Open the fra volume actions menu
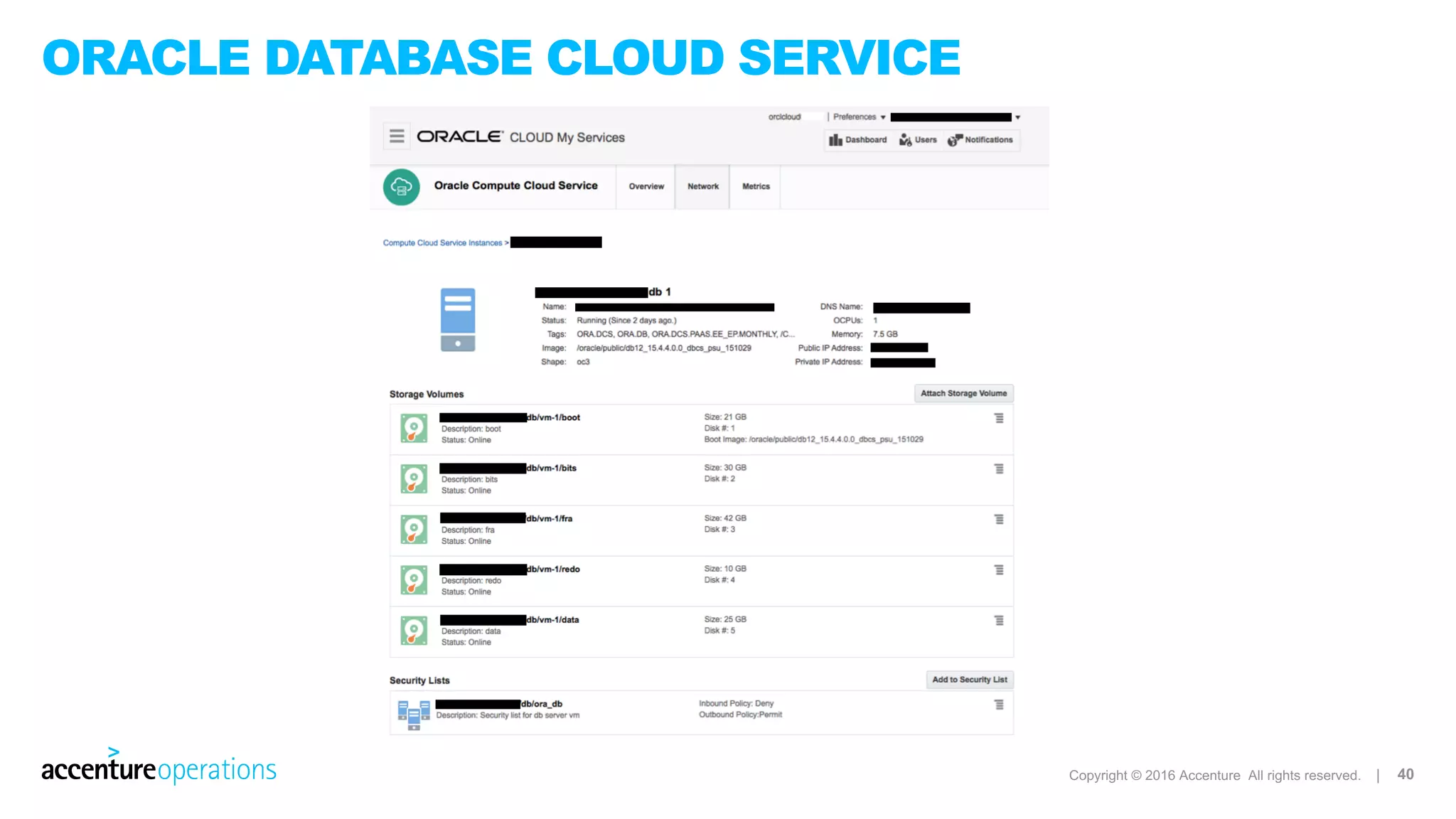The image size is (1456, 819). (x=999, y=519)
